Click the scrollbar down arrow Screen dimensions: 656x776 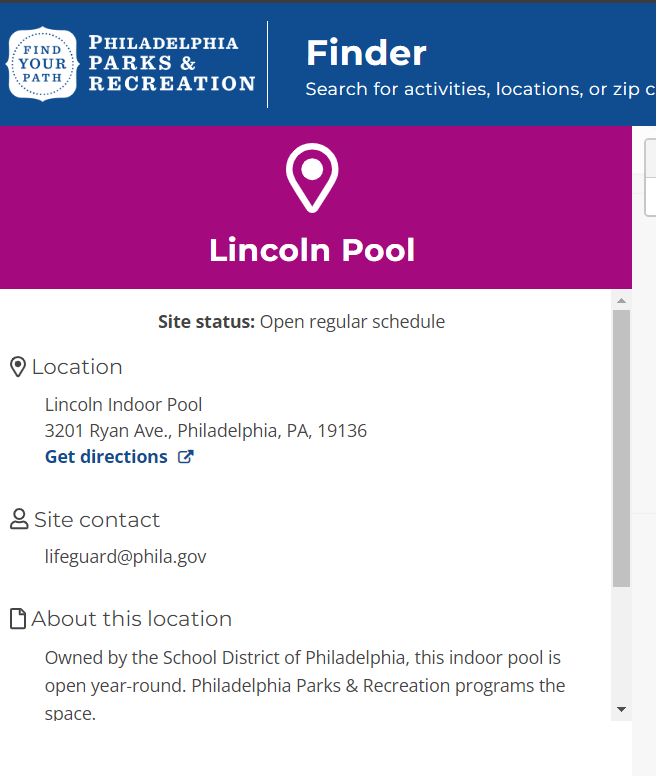(x=621, y=709)
